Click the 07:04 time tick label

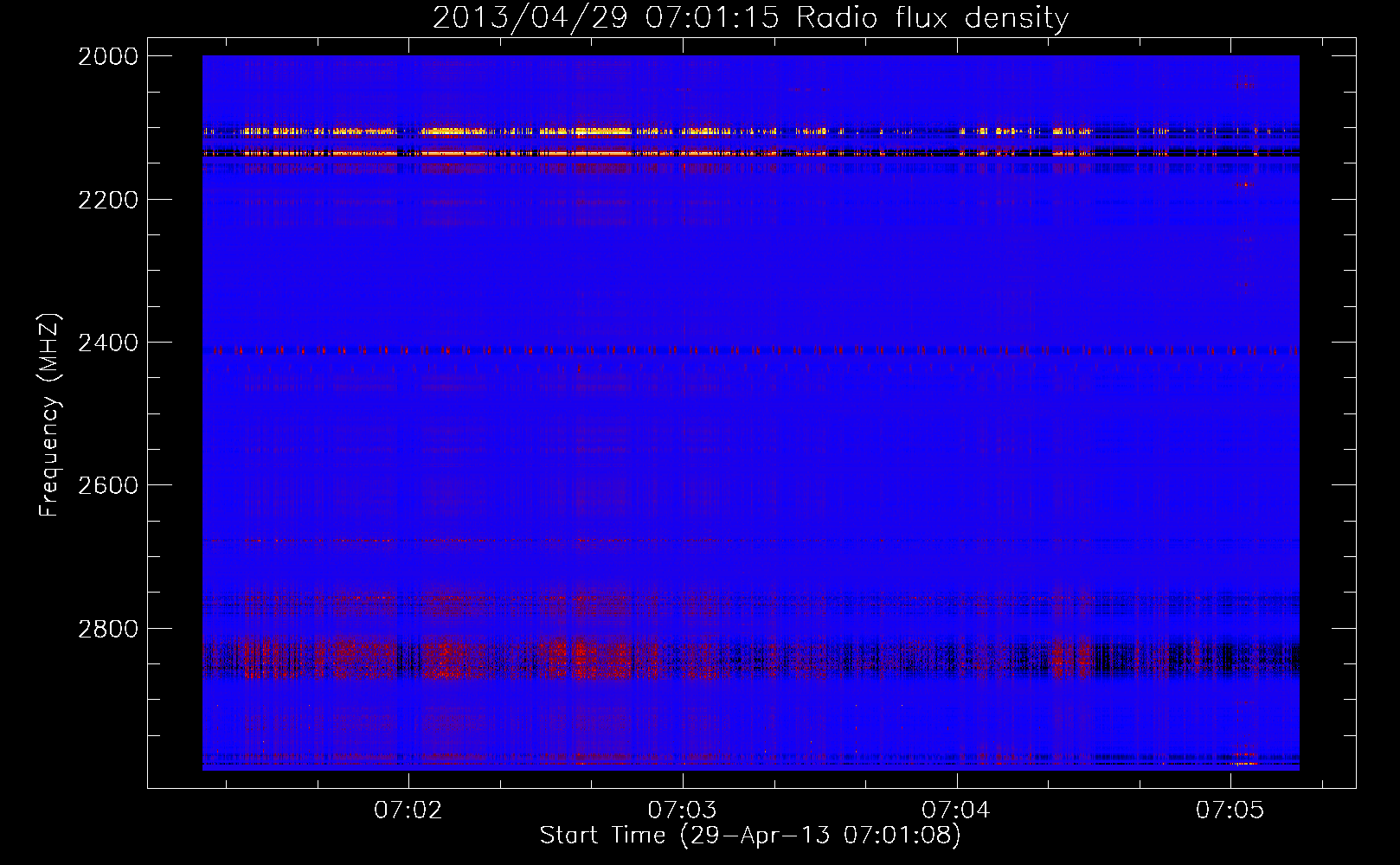(955, 810)
